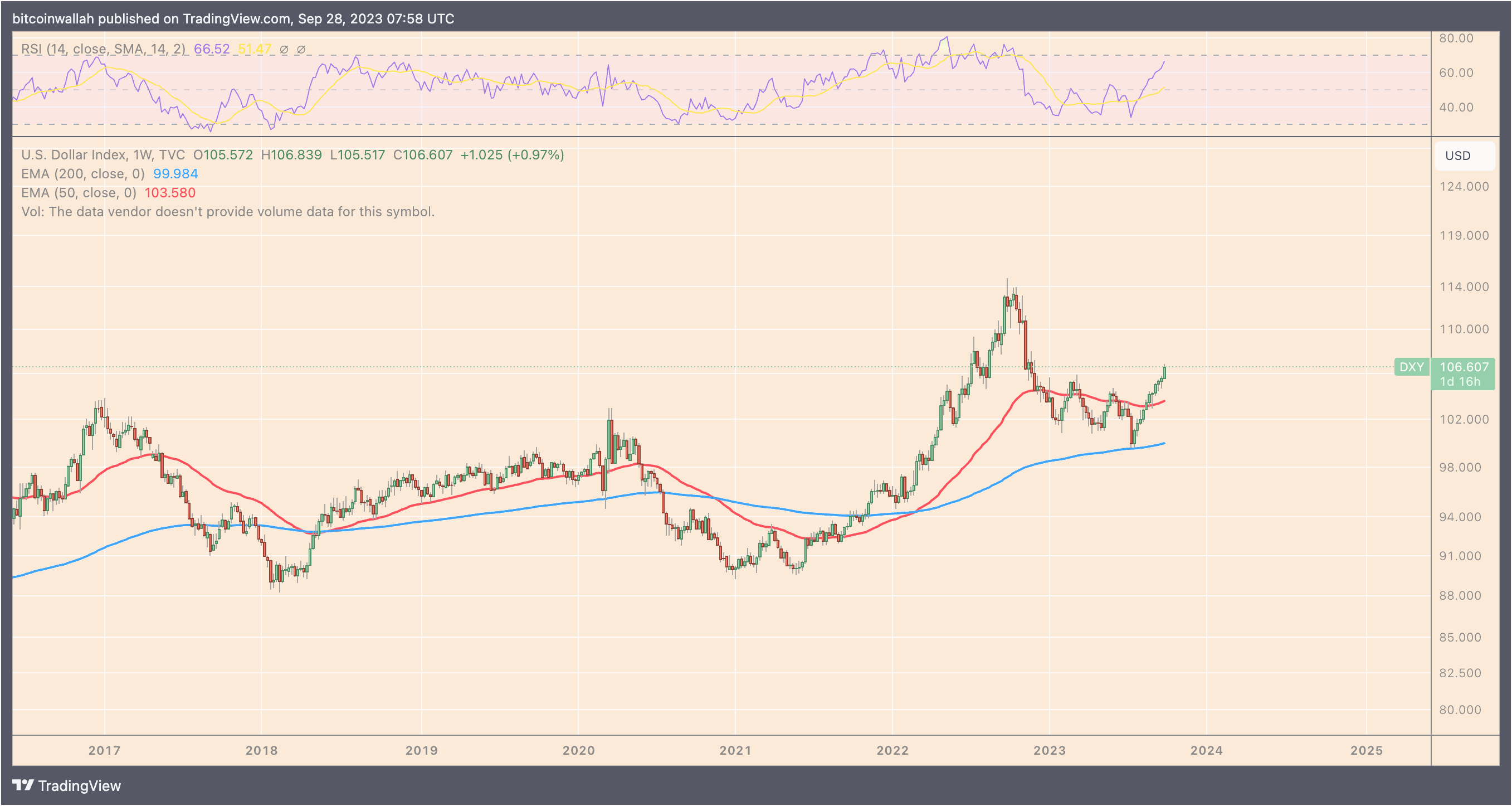Click the EMA 50 value 103.580
1512x806 pixels.
click(x=170, y=193)
